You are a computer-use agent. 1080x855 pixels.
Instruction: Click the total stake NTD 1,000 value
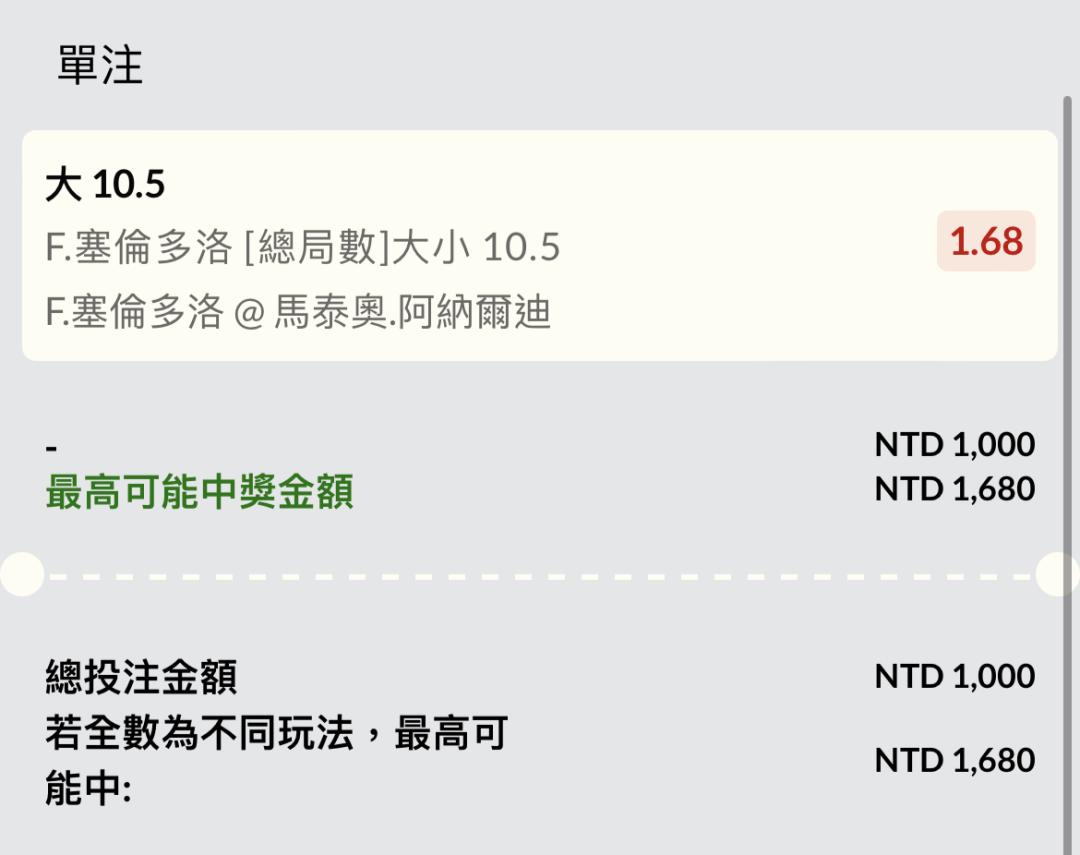955,676
